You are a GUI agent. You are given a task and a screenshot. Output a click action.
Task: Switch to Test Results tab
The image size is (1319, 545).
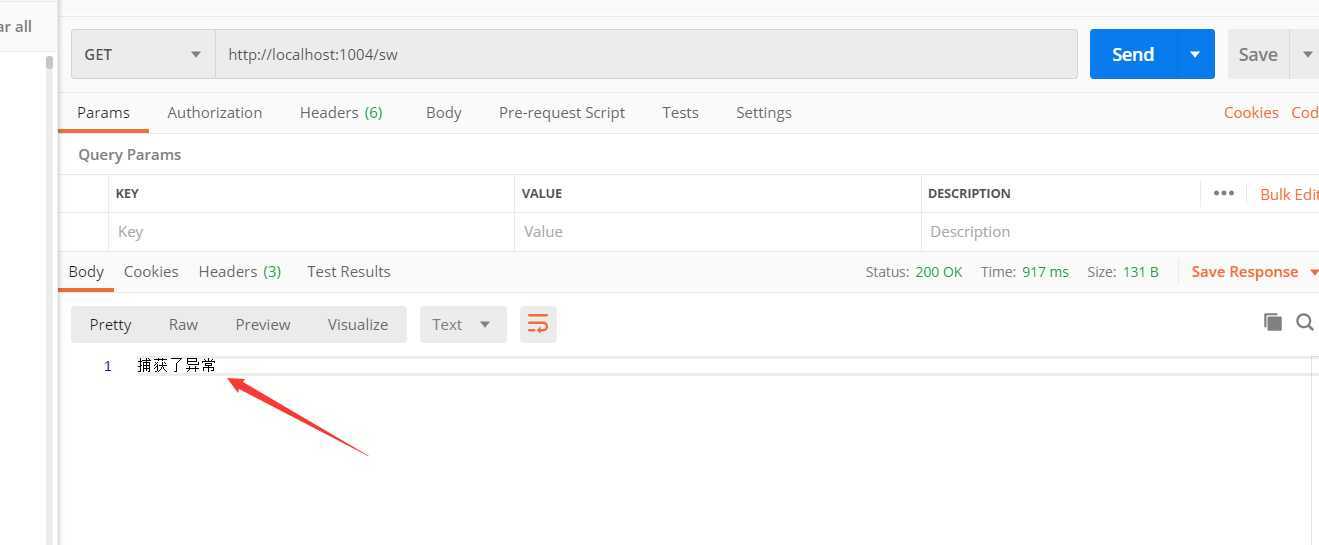point(348,272)
